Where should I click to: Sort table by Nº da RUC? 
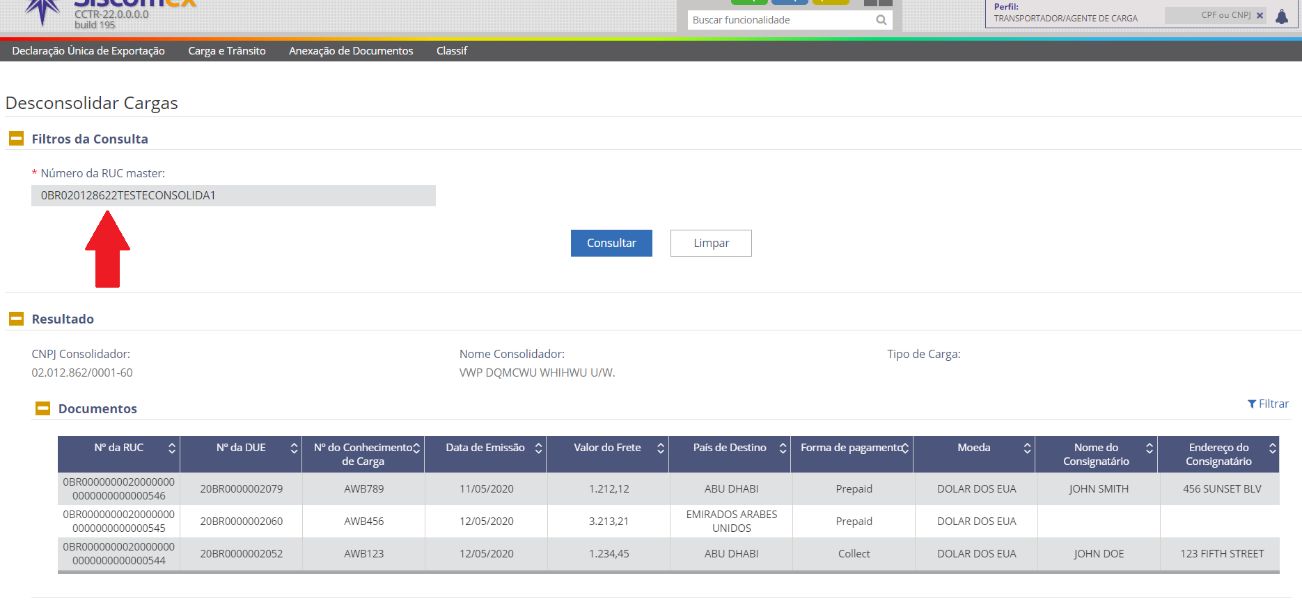pos(172,448)
